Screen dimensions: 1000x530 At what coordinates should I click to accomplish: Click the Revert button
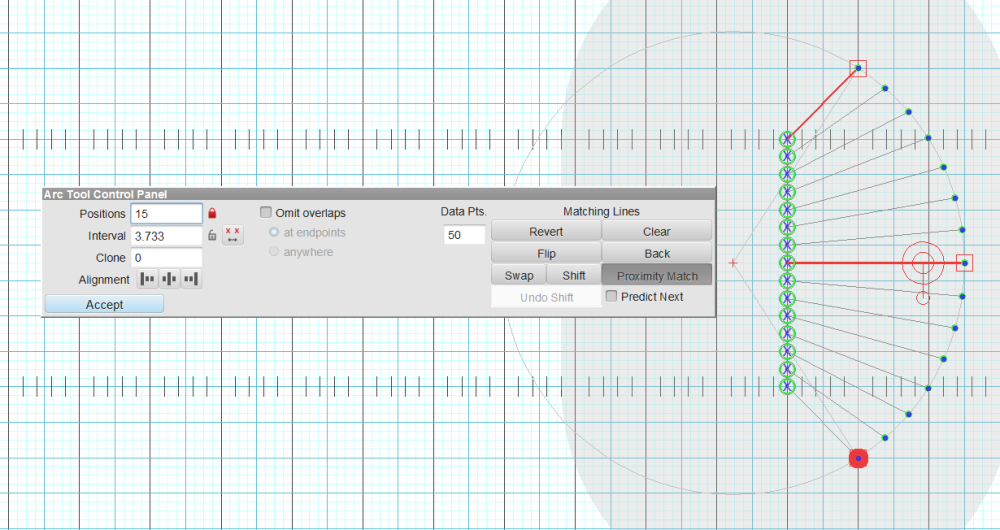pos(546,231)
